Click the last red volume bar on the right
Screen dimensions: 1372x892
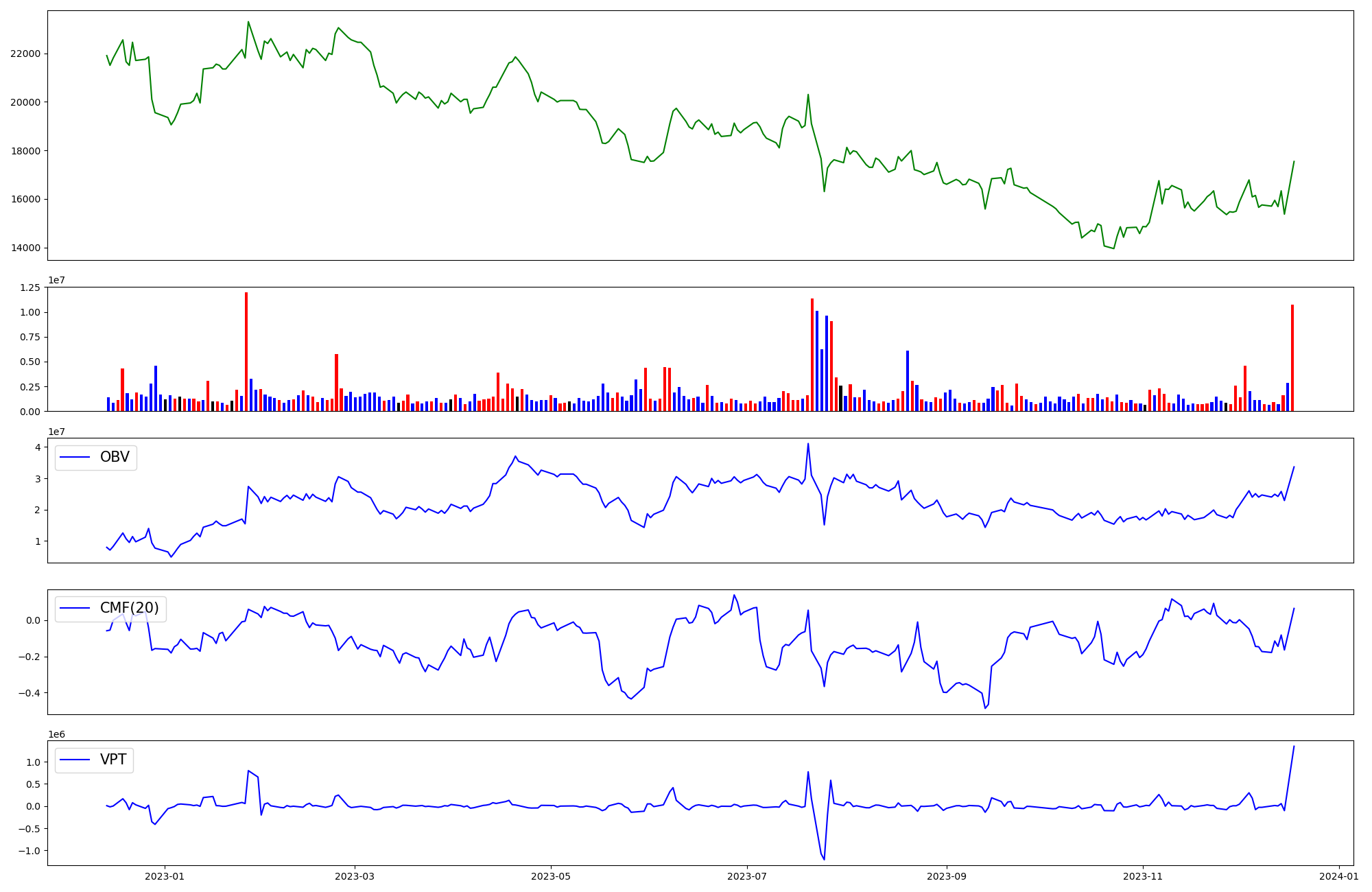pyautogui.click(x=1292, y=357)
